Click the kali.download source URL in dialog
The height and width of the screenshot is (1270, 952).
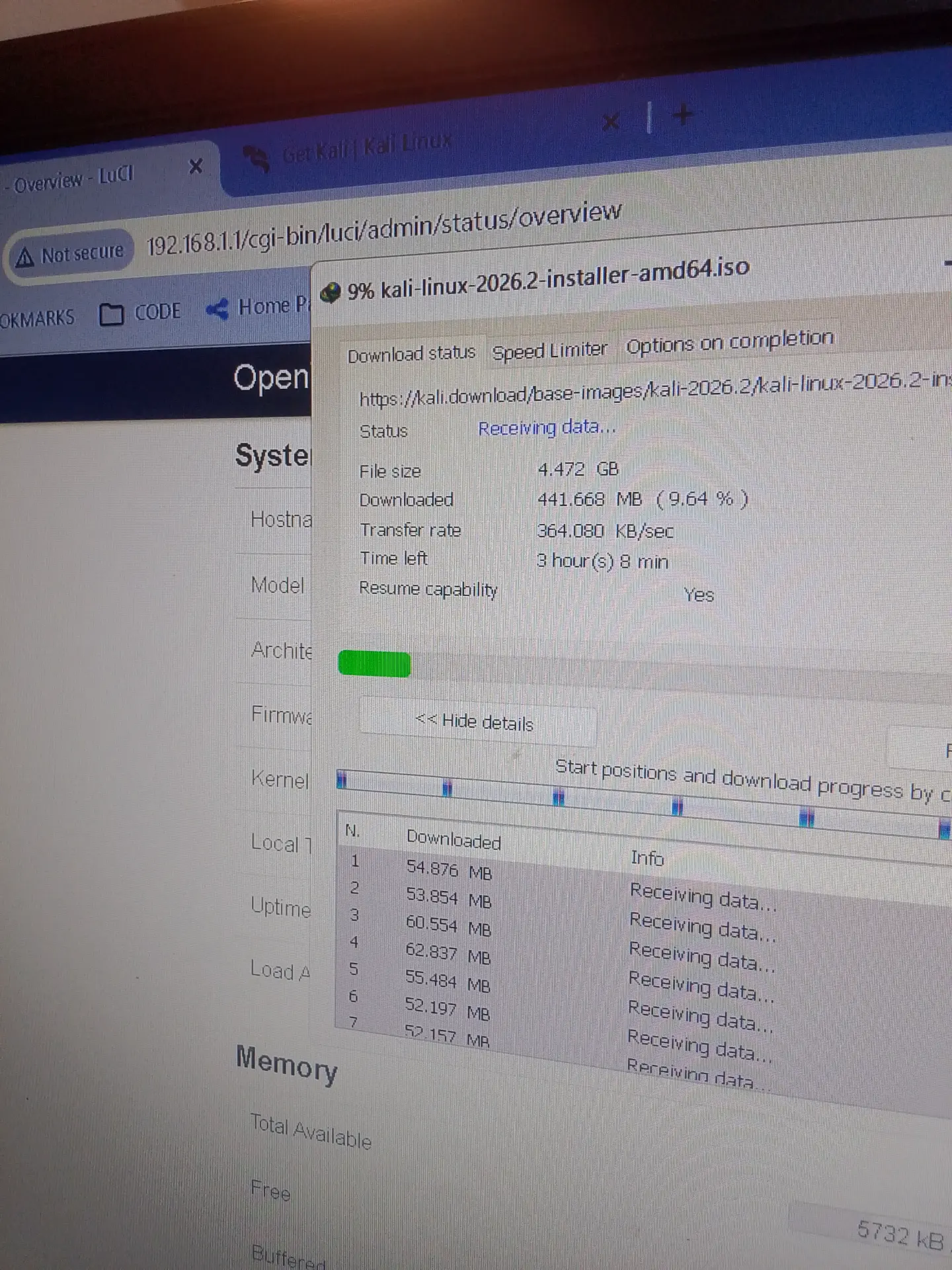pos(654,389)
